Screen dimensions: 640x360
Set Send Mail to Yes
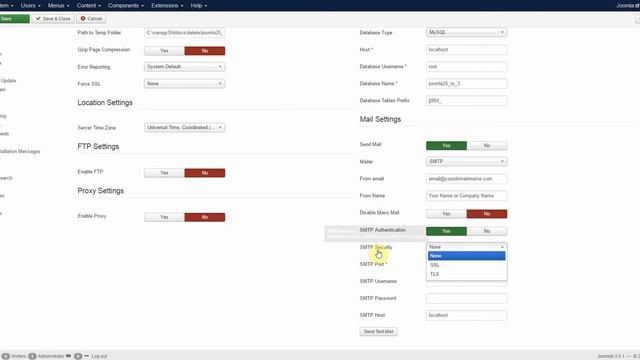(x=447, y=146)
